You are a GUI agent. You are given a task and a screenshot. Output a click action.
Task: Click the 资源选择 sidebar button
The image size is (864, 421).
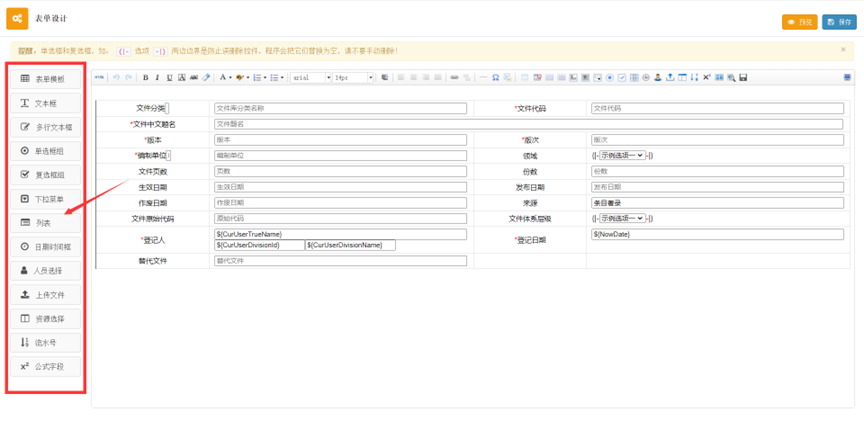click(x=45, y=319)
